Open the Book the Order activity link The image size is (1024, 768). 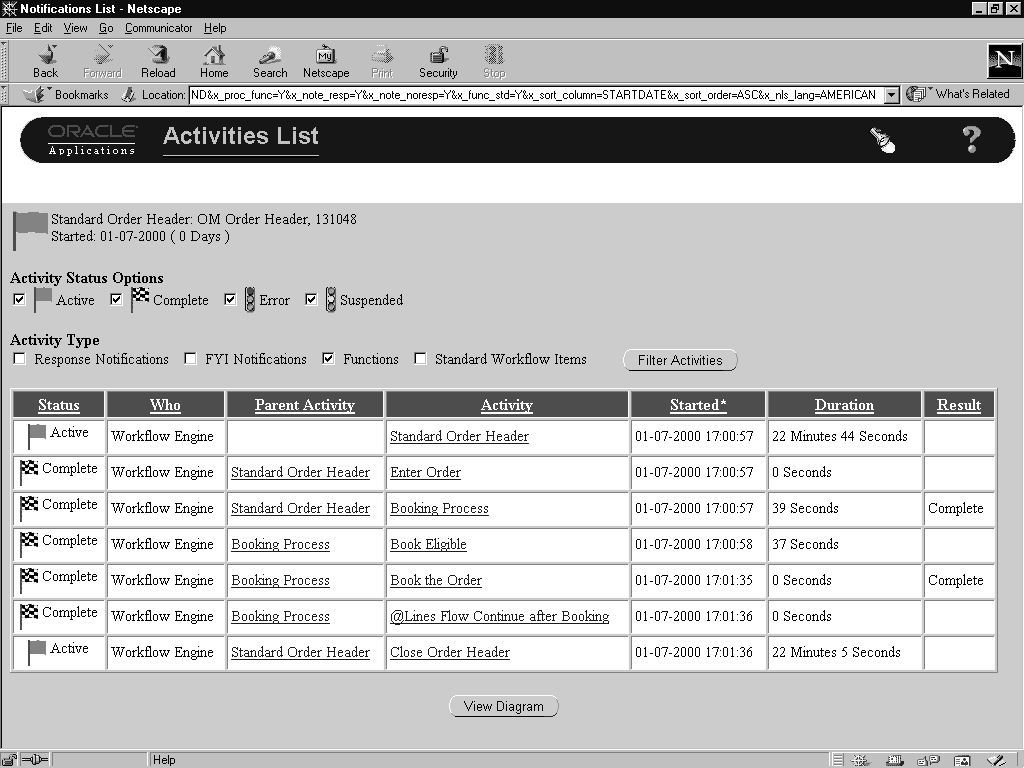click(436, 580)
